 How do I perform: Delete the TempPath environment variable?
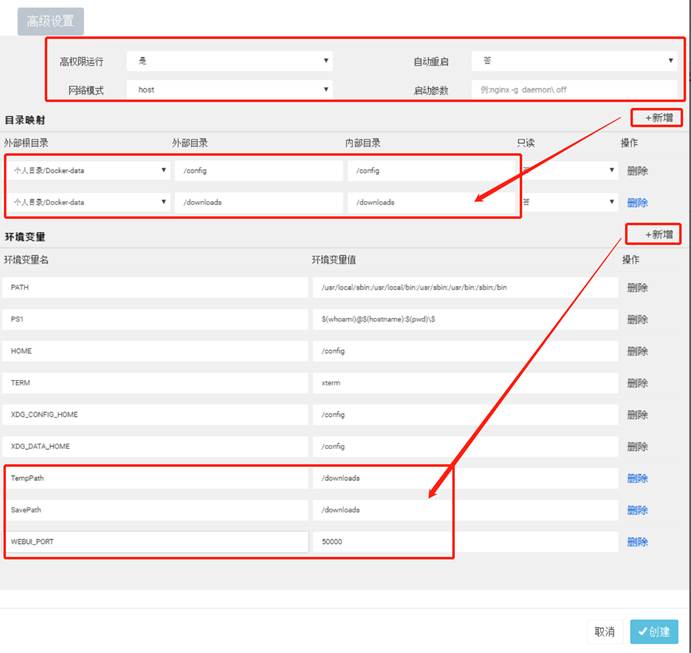637,478
